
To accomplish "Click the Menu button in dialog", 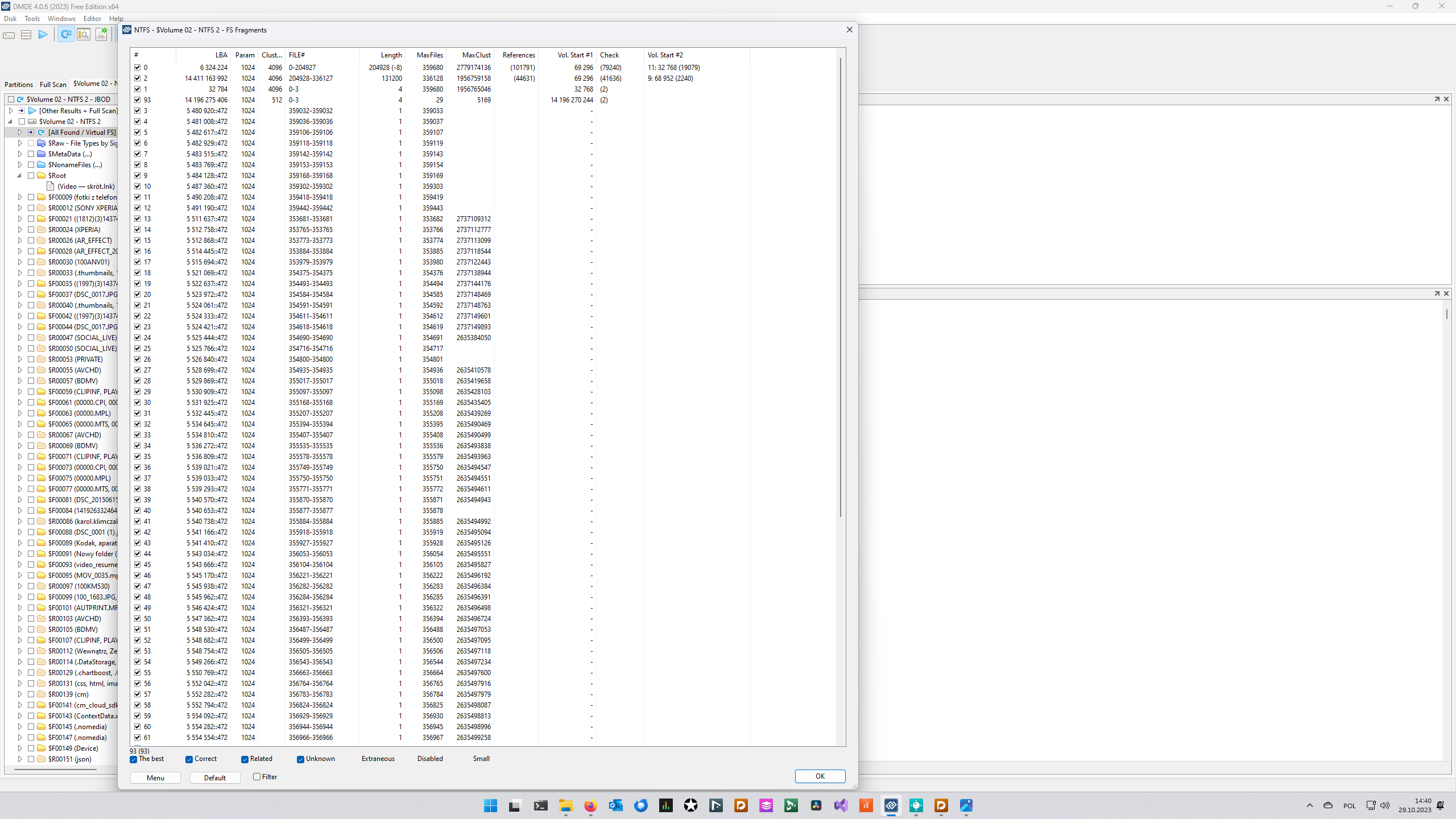I will [155, 777].
